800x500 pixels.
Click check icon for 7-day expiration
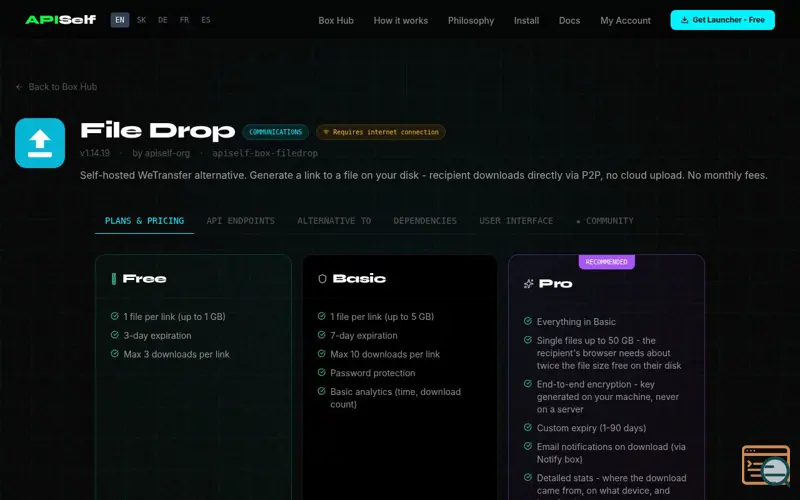click(x=321, y=335)
